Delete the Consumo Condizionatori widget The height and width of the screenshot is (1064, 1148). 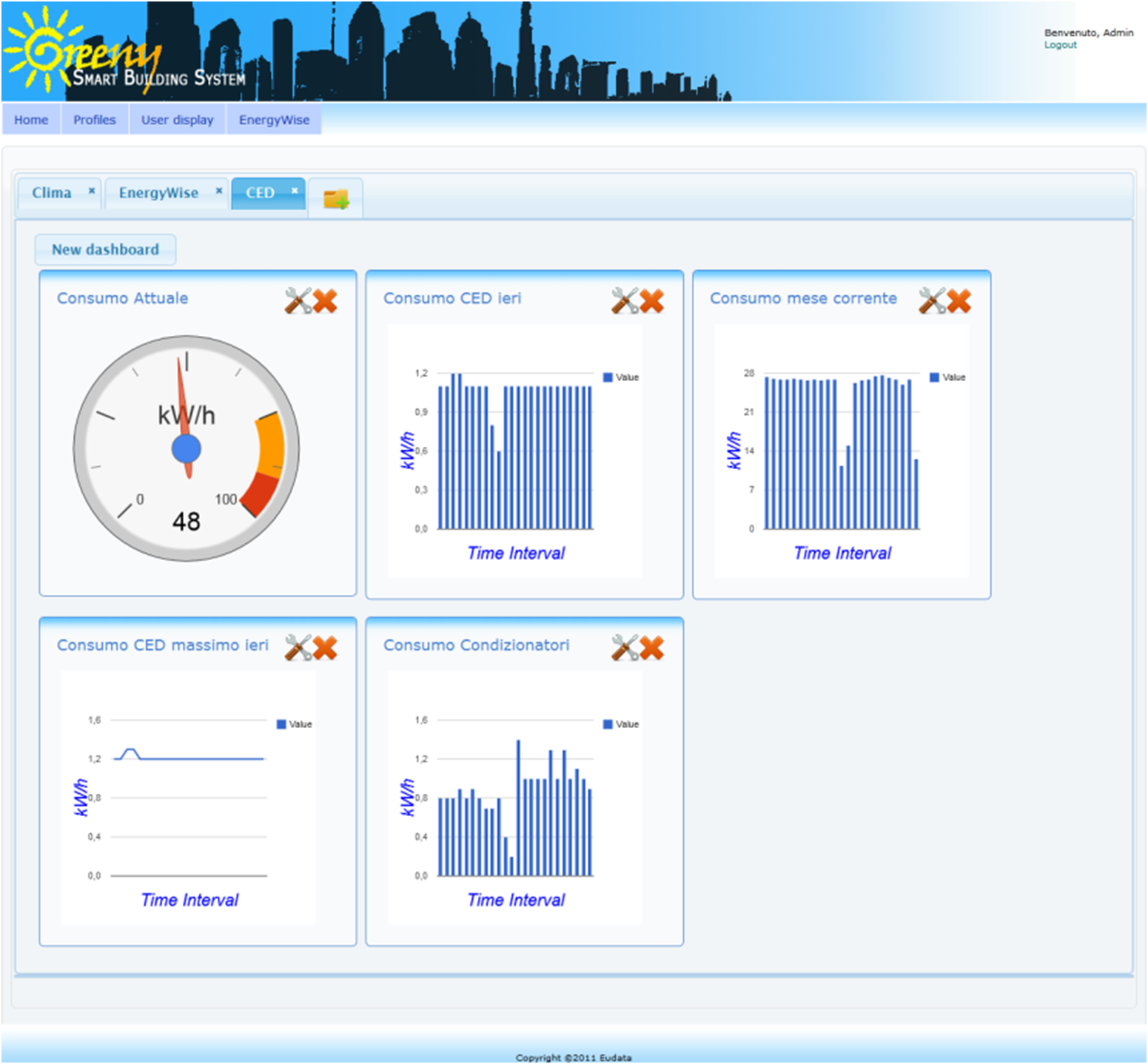(x=652, y=647)
